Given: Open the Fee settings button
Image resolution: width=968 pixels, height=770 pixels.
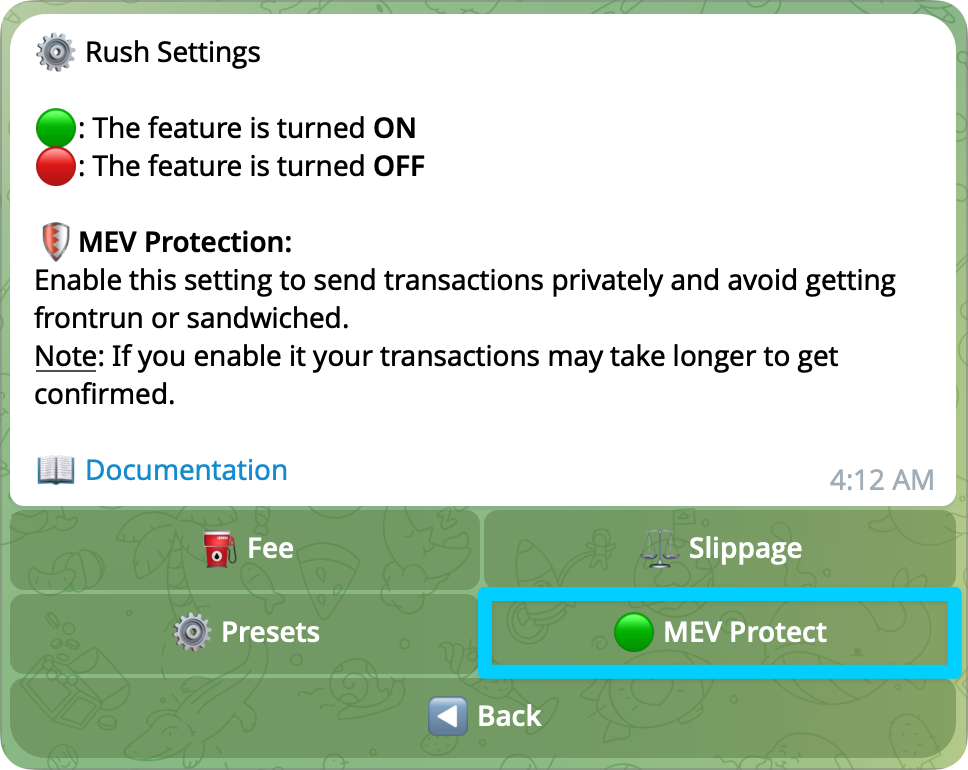Looking at the screenshot, I should [245, 549].
